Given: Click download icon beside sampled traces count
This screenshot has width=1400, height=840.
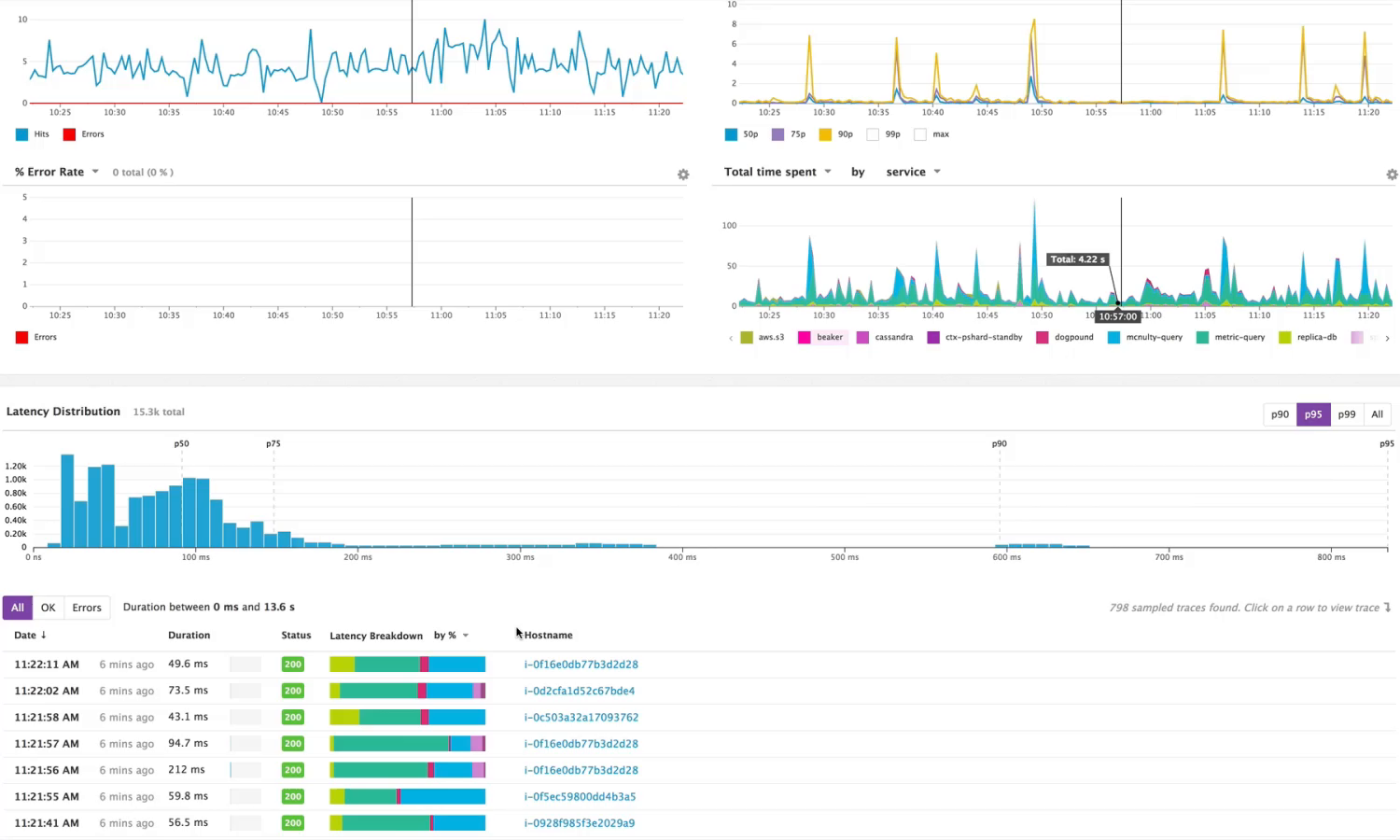Looking at the screenshot, I should 1386,607.
